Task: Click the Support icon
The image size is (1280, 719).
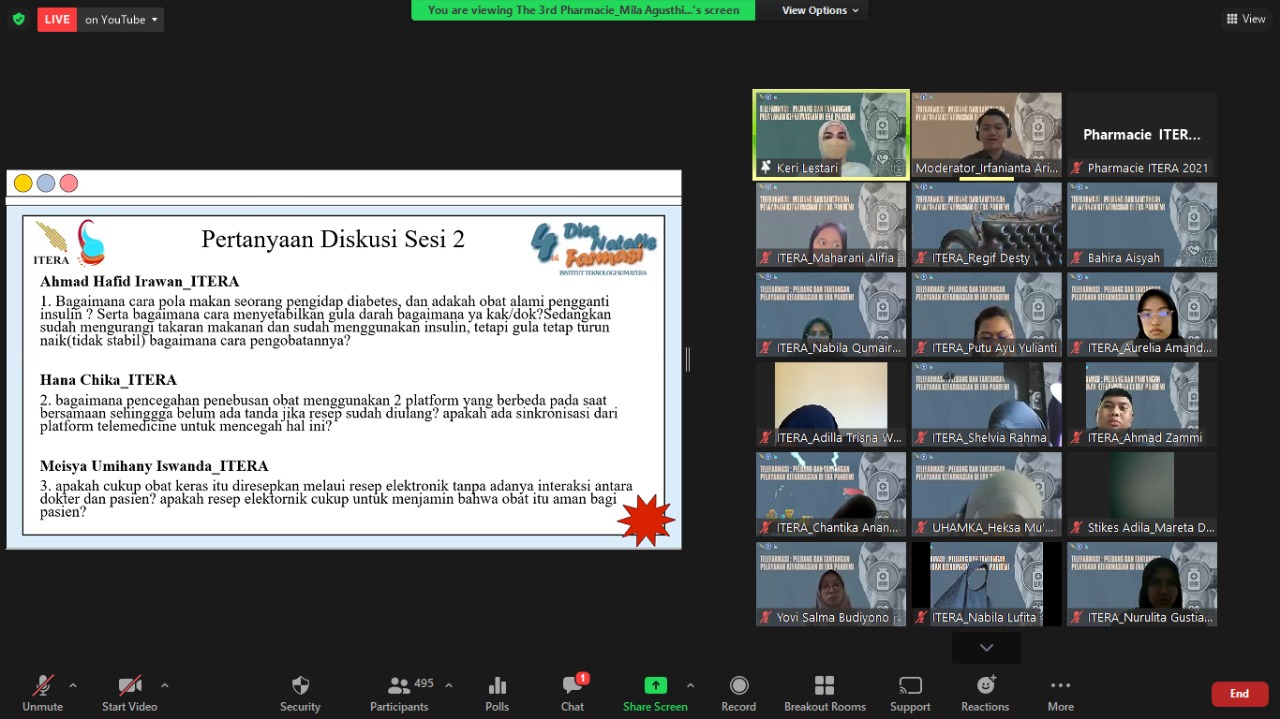Action: coord(910,692)
